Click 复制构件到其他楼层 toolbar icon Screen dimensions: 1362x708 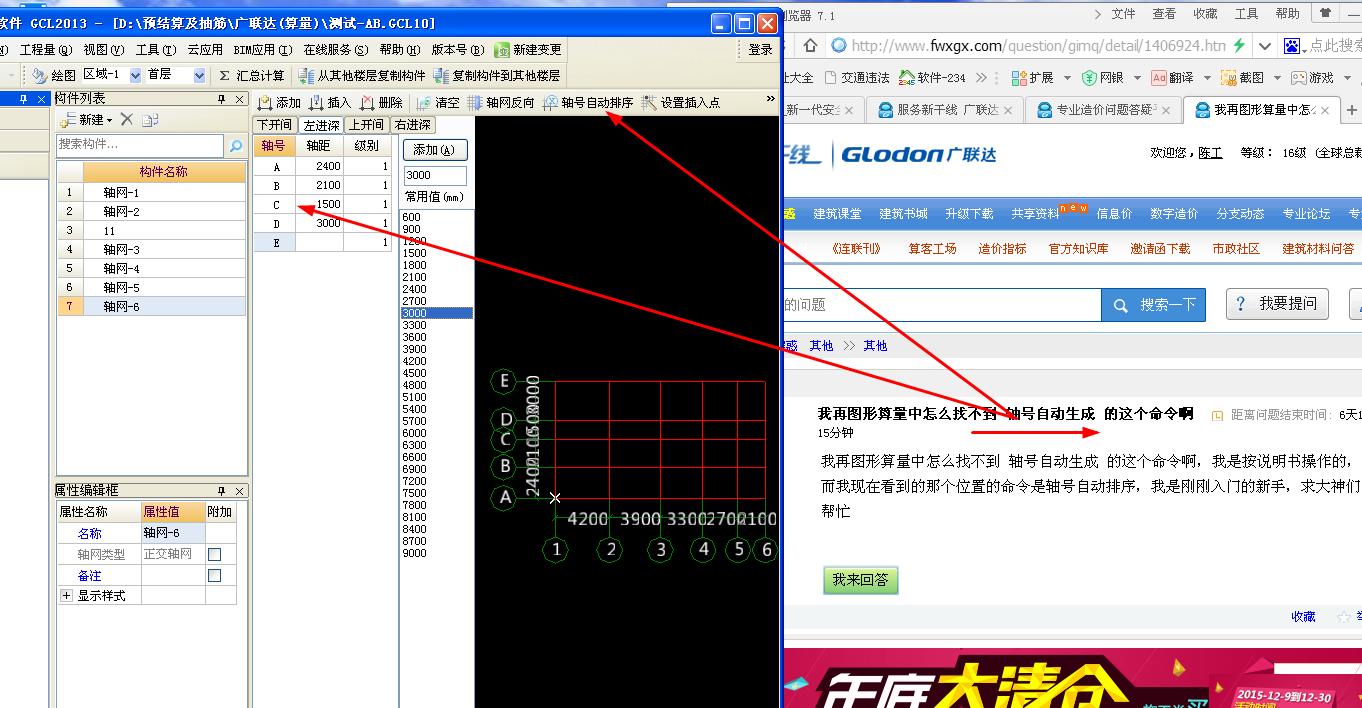coord(441,75)
